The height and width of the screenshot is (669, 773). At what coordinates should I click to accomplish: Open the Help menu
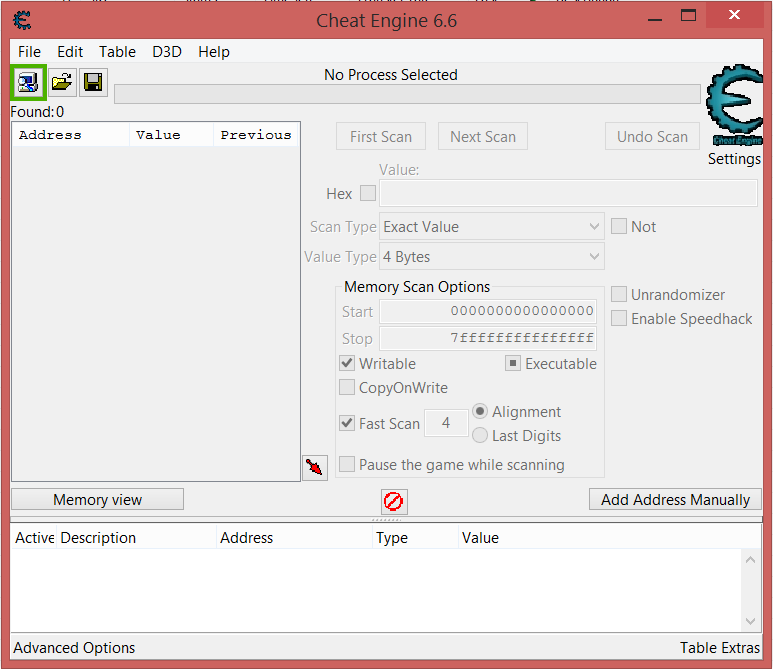coord(214,52)
